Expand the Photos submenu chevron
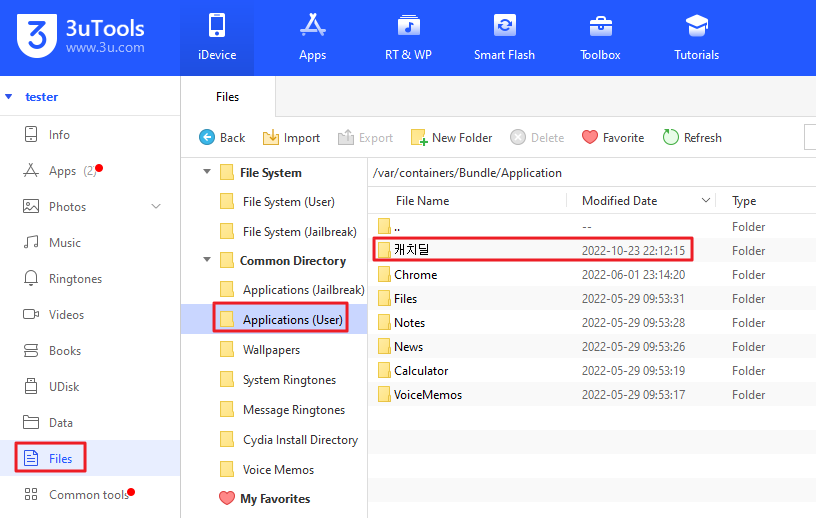This screenshot has height=518, width=816. tap(156, 207)
